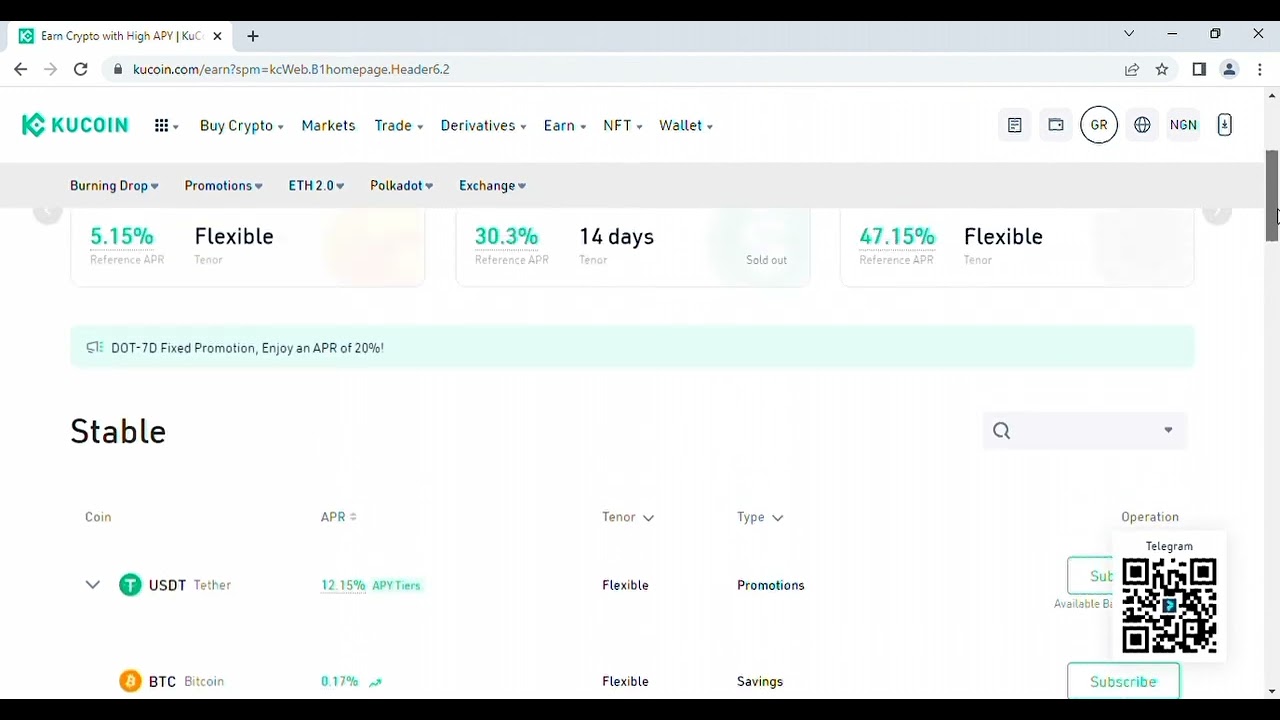Open the orders document icon in header
Image resolution: width=1280 pixels, height=720 pixels.
click(1014, 125)
